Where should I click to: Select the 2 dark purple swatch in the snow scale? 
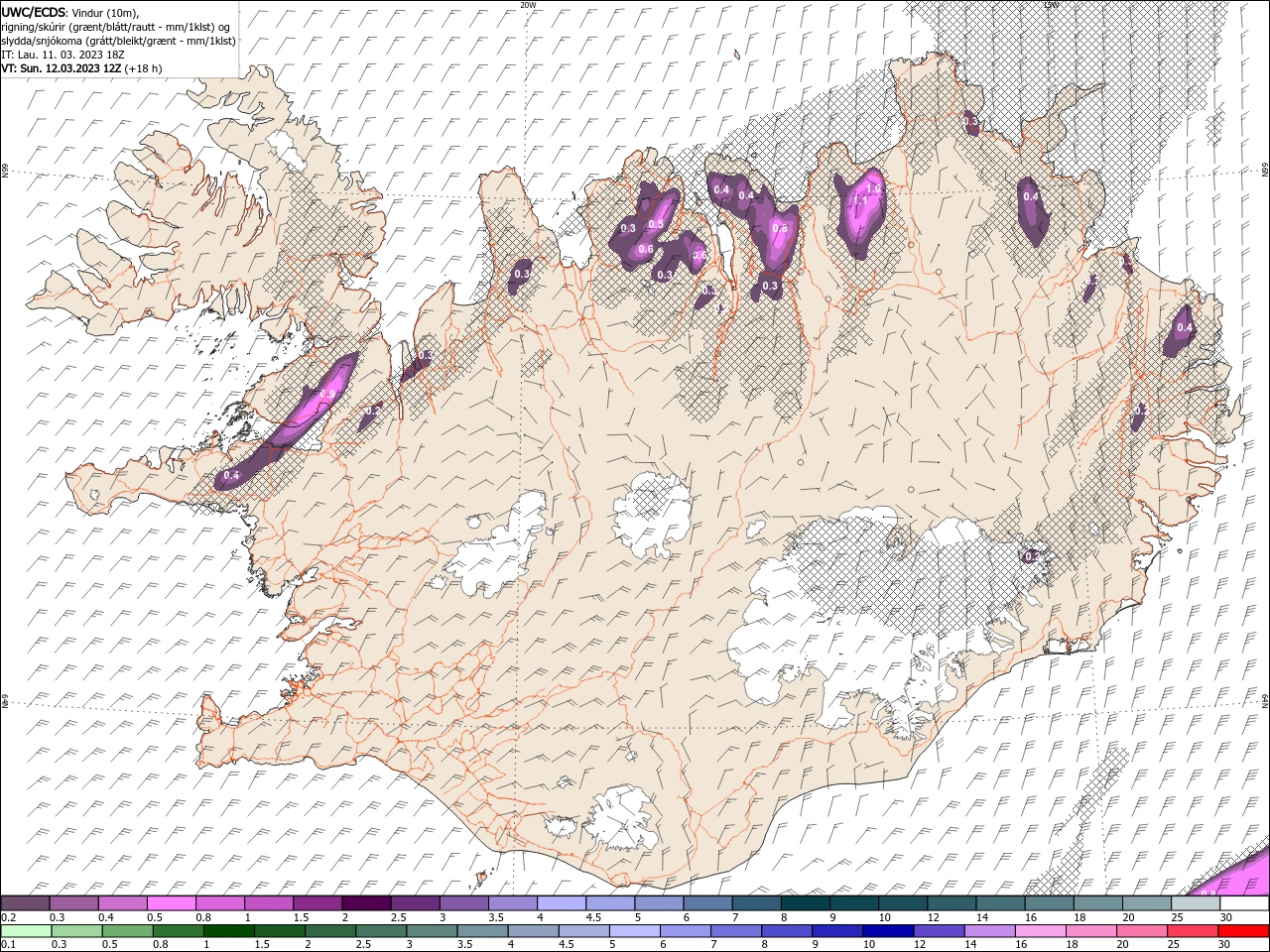click(366, 903)
